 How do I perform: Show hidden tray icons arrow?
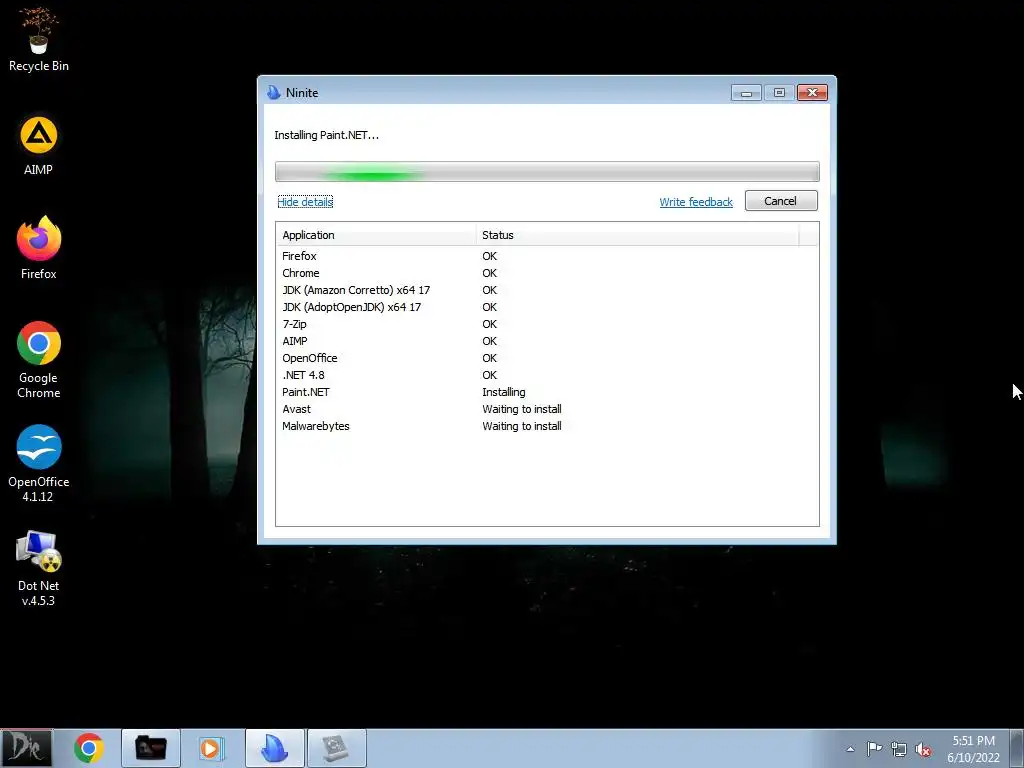(x=850, y=749)
